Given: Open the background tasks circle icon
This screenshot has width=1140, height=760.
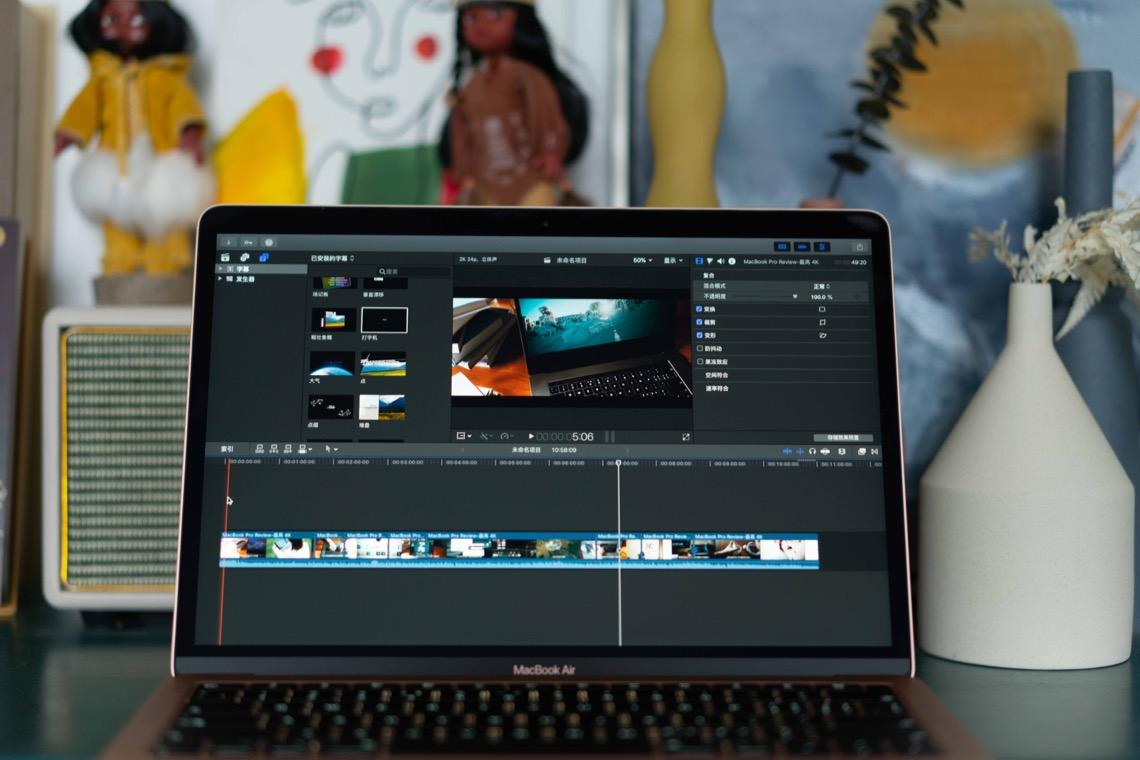Looking at the screenshot, I should pyautogui.click(x=269, y=242).
